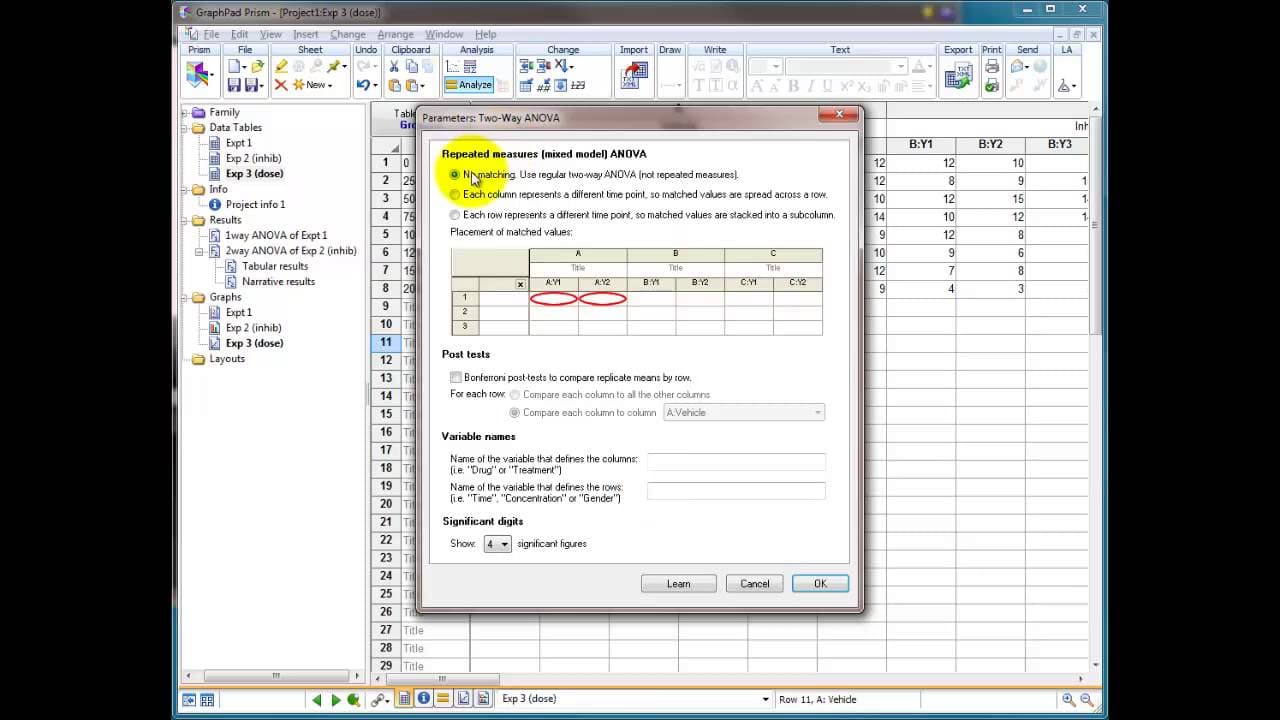Open the File menu
Viewport: 1280px width, 720px height.
tap(211, 34)
